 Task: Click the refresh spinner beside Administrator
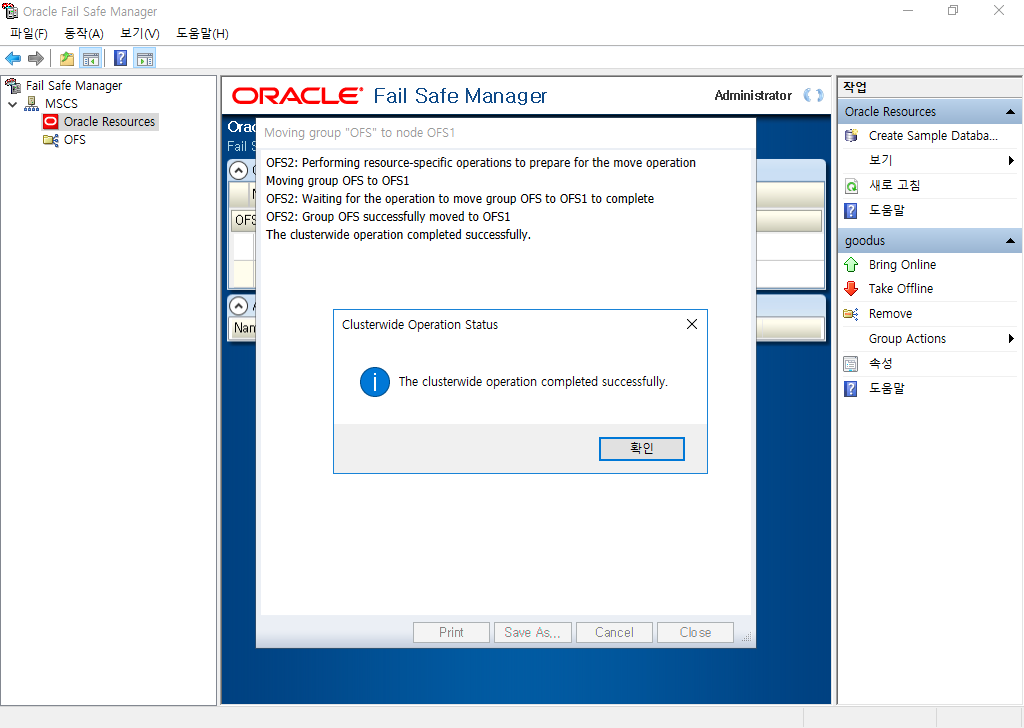click(813, 95)
